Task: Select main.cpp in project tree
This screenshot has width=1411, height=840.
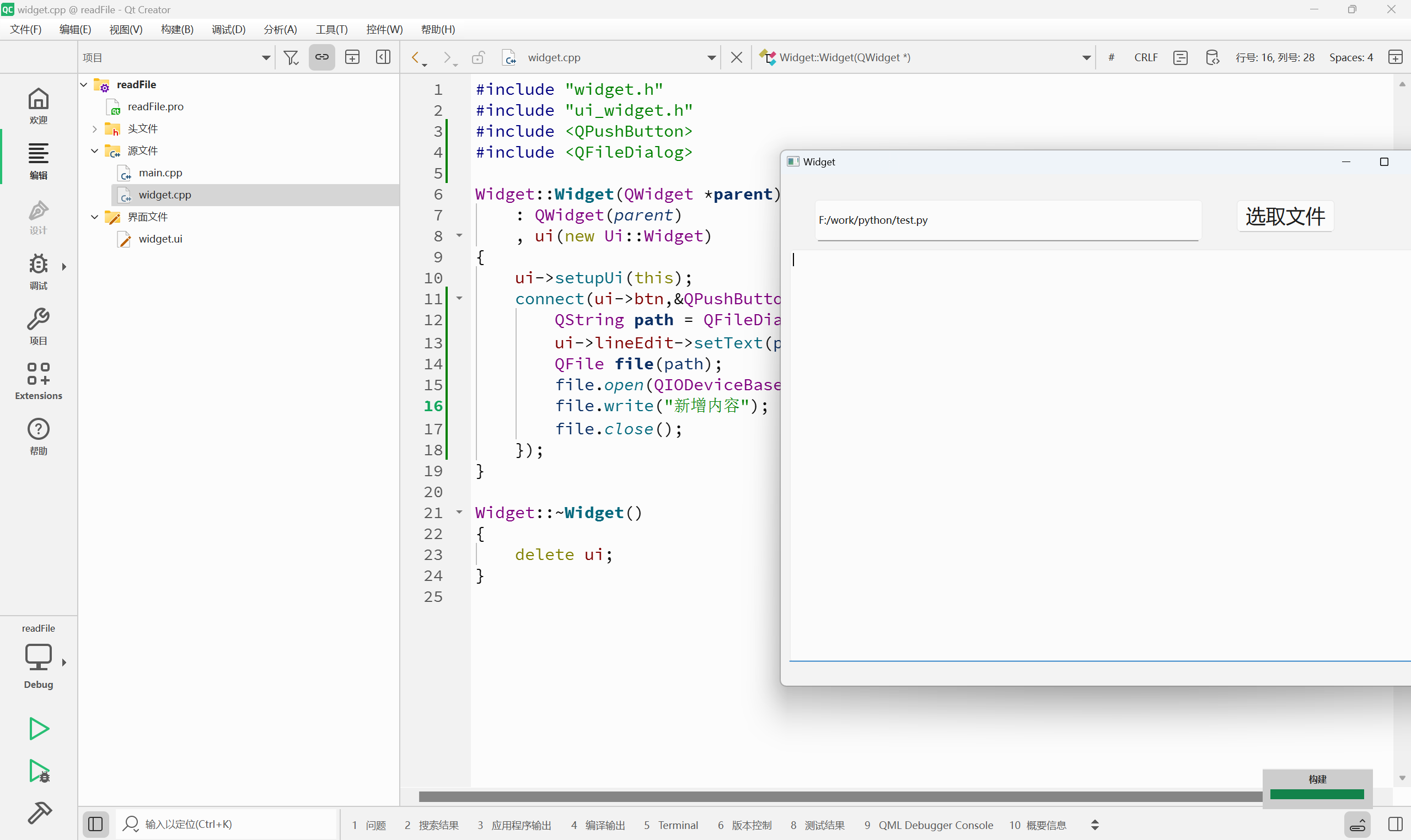Action: coord(160,173)
